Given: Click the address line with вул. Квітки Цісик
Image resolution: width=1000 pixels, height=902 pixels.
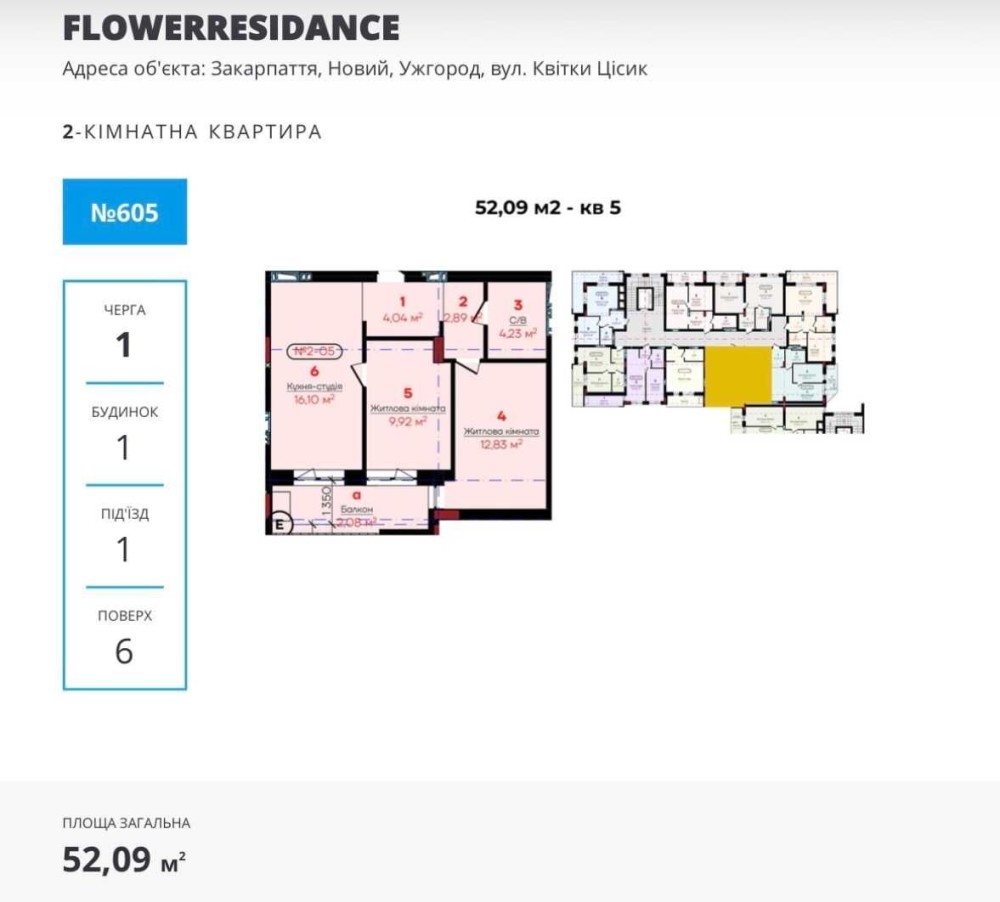Looking at the screenshot, I should [x=355, y=69].
